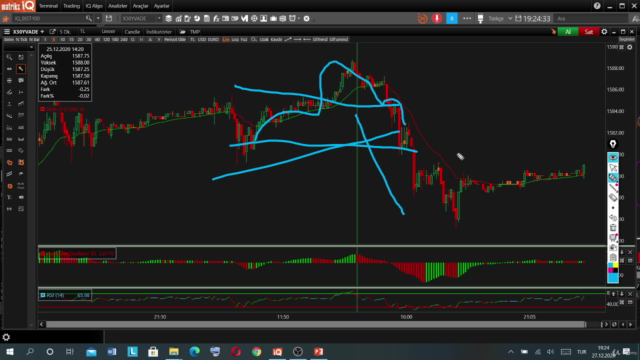
Task: Toggle Lin linear scale
Action: [226, 40]
